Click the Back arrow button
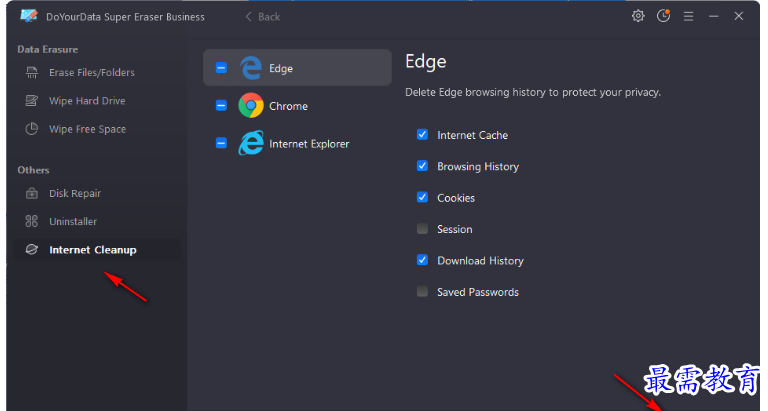768x411 pixels. click(x=263, y=17)
